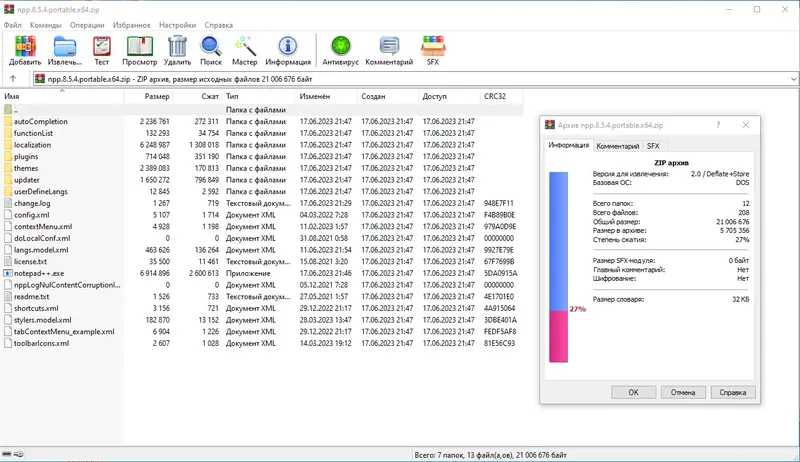Sort by the Тип column header
The width and height of the screenshot is (800, 462).
[259, 96]
